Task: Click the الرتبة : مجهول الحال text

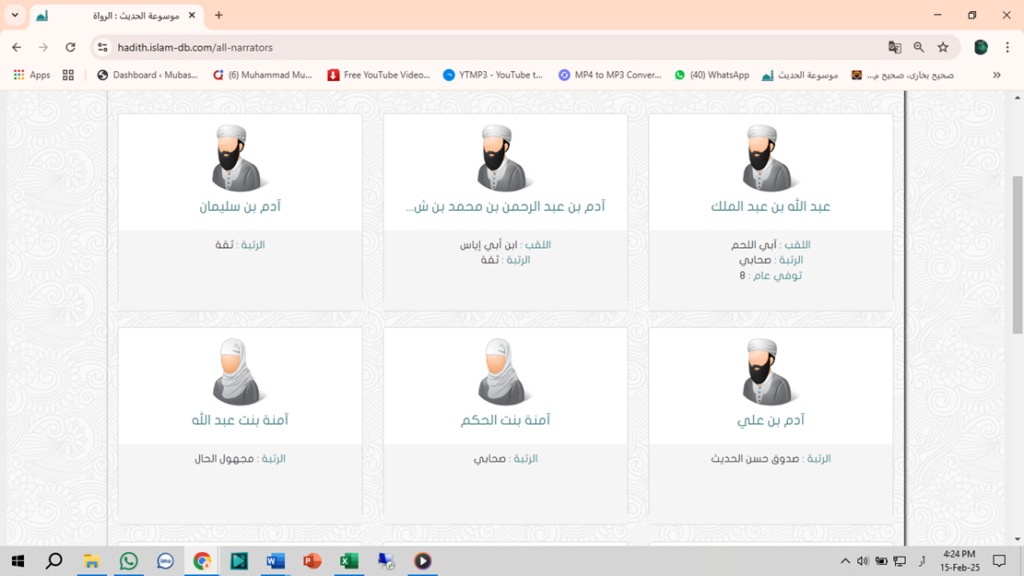Action: pyautogui.click(x=240, y=458)
